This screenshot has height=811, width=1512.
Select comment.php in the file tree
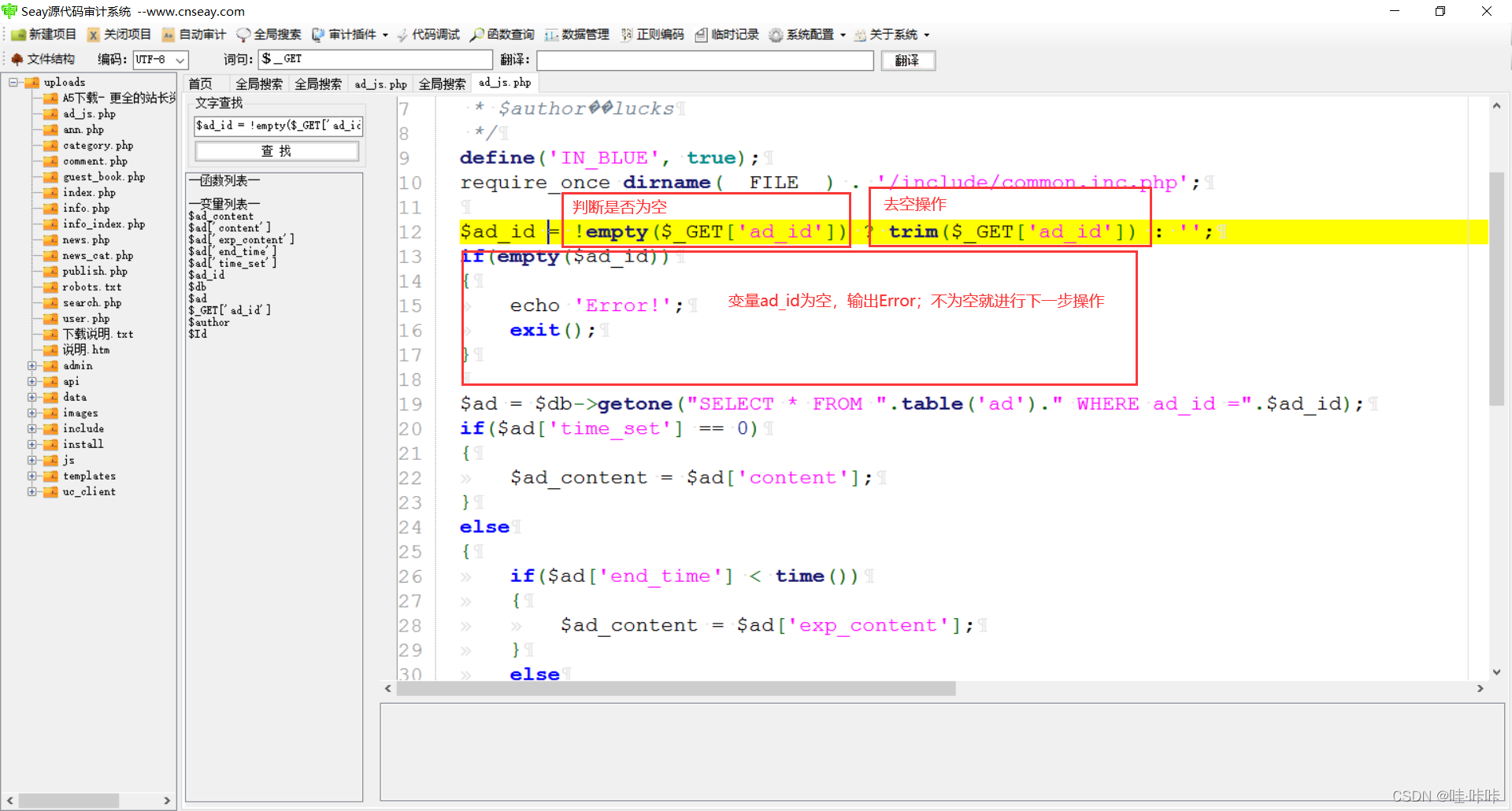pyautogui.click(x=94, y=161)
